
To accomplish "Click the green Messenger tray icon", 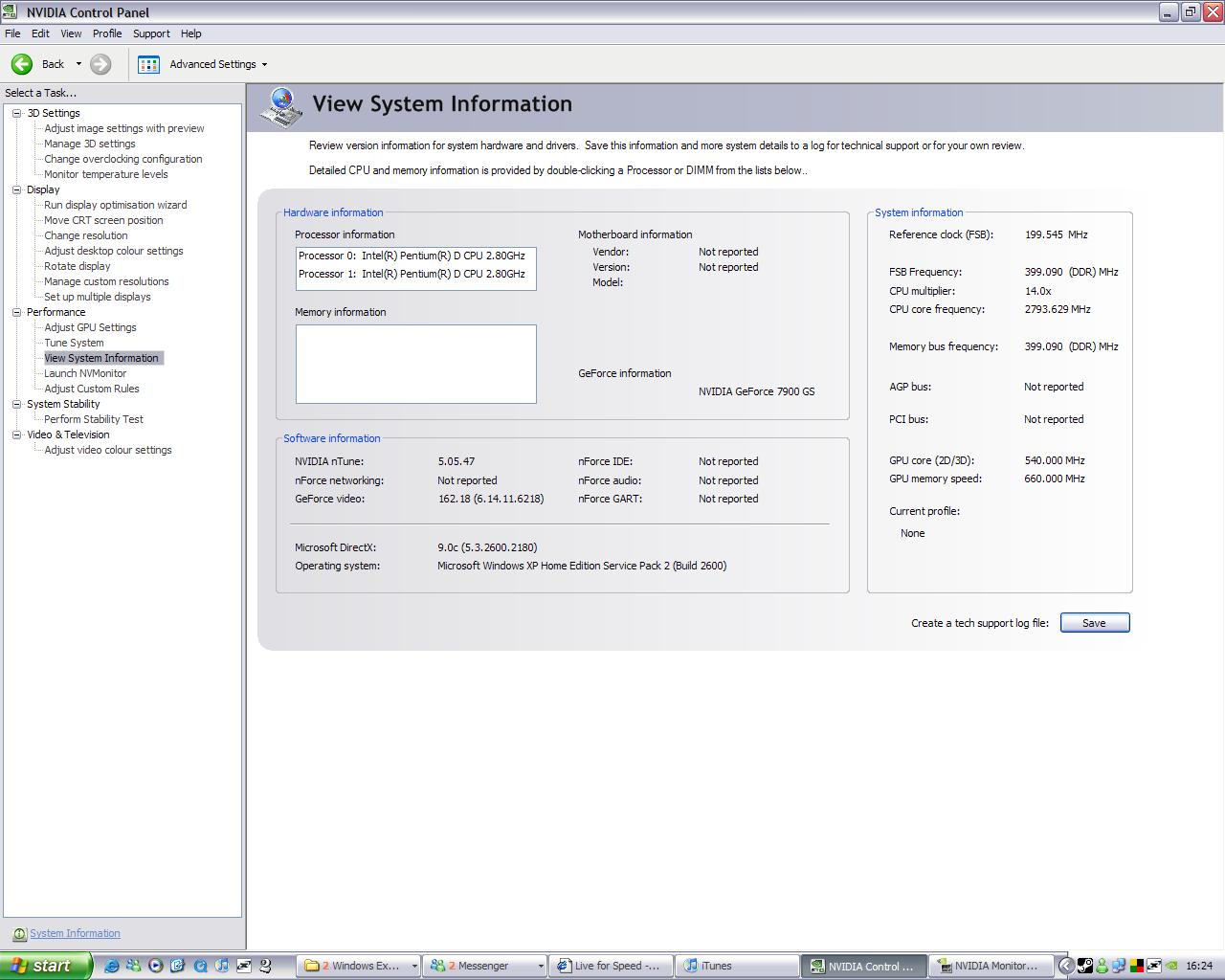I will pyautogui.click(x=1102, y=966).
